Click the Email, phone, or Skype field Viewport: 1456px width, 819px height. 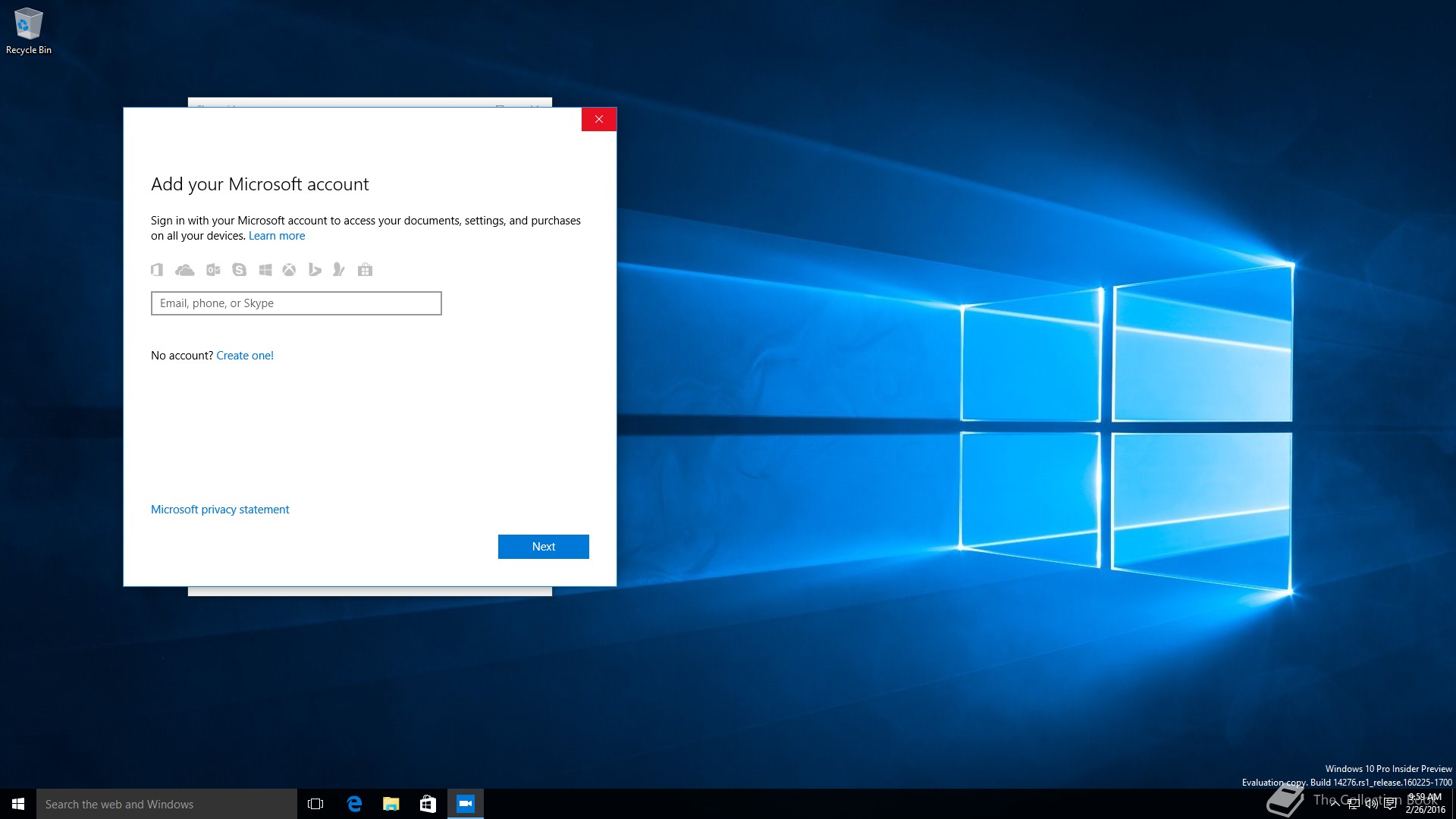pyautogui.click(x=296, y=303)
